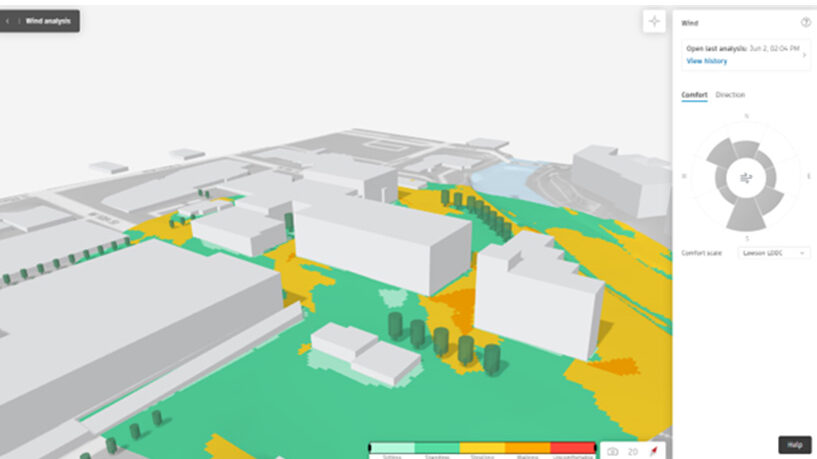Click the View history link
Image resolution: width=817 pixels, height=459 pixels.
click(706, 61)
